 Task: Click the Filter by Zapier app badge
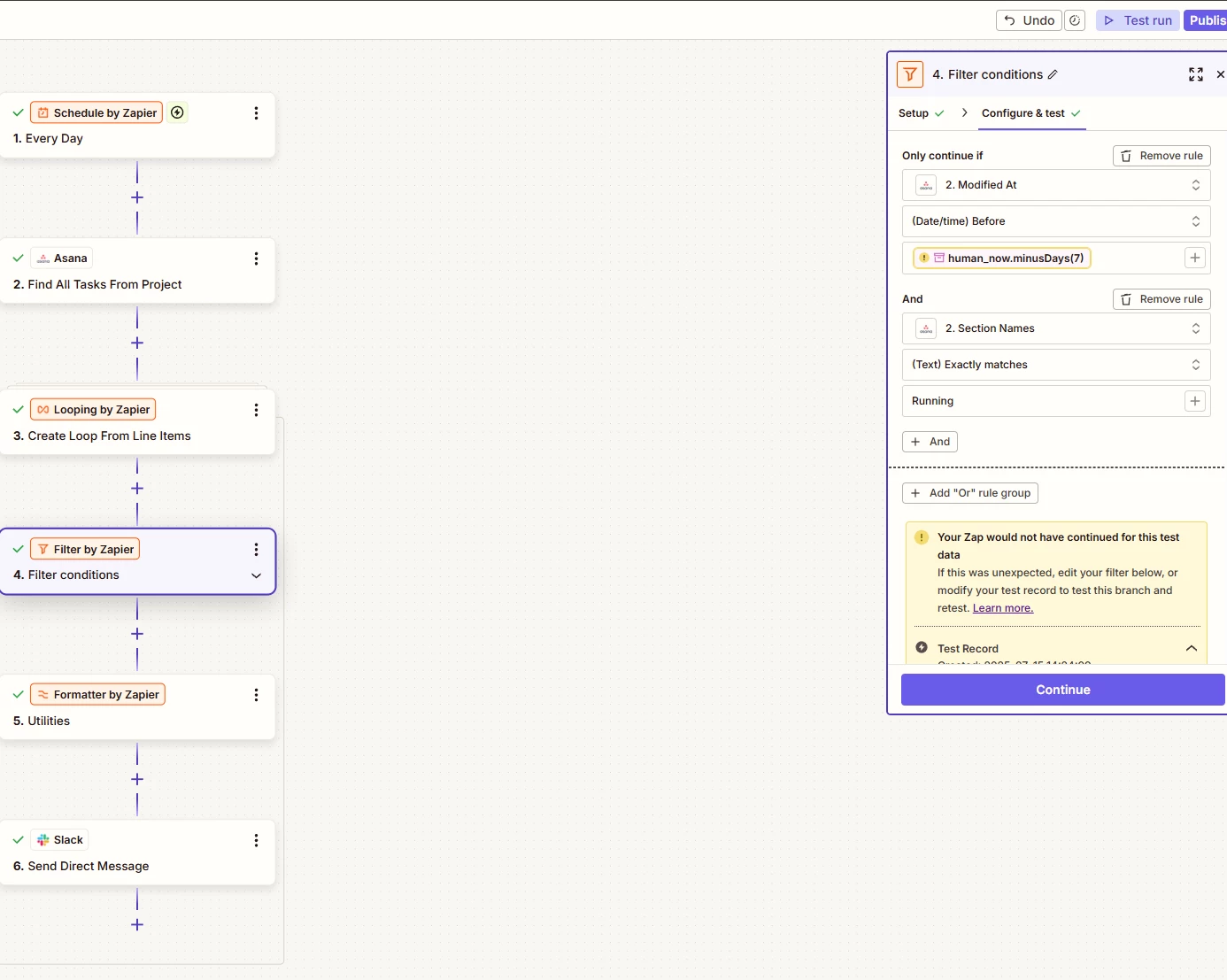[85, 549]
